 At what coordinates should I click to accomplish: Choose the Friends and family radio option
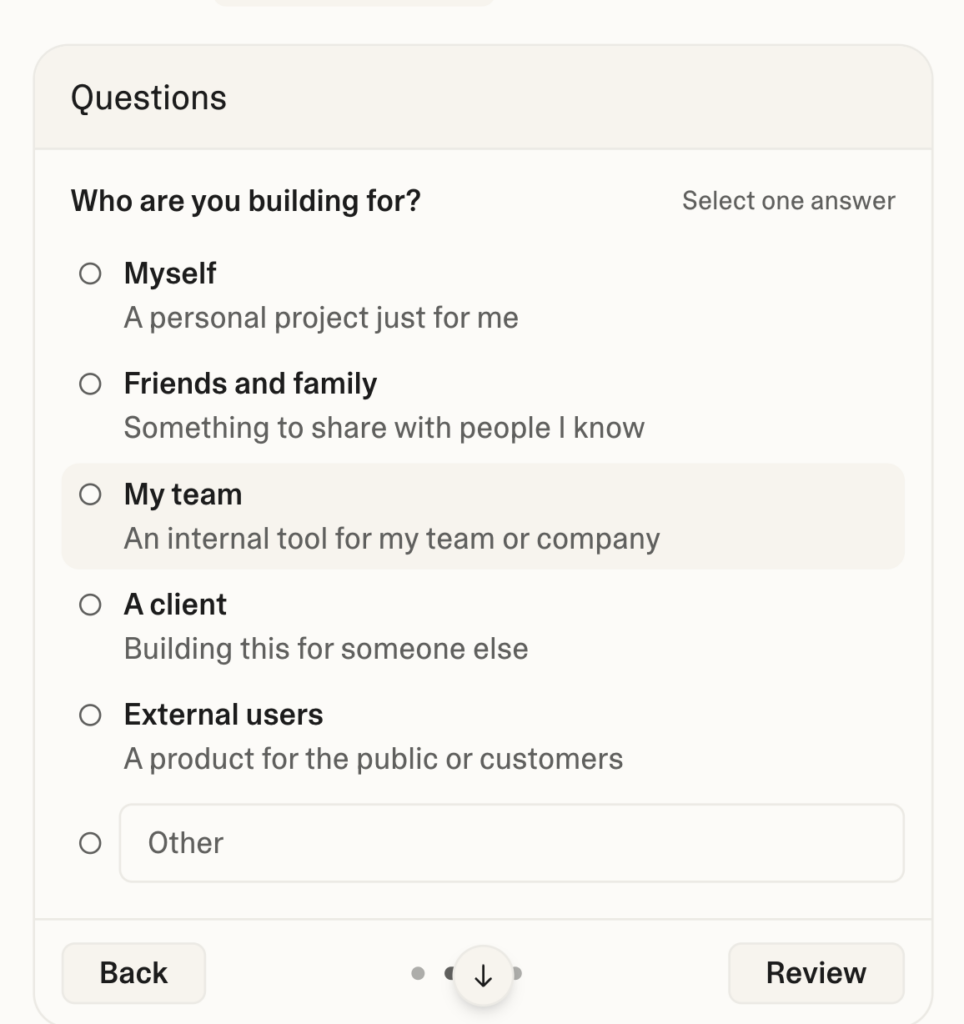pyautogui.click(x=90, y=384)
